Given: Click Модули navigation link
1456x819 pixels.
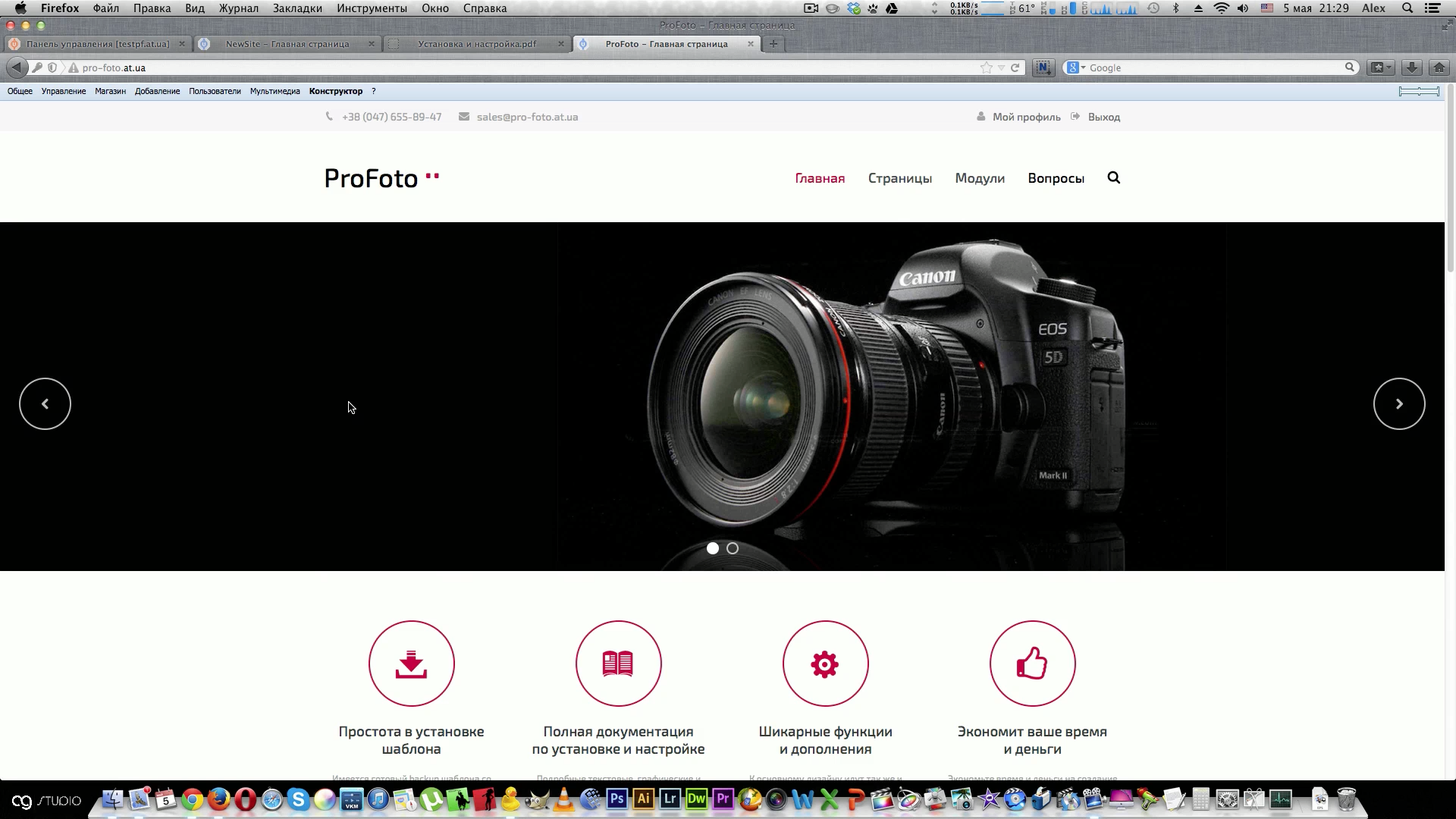Looking at the screenshot, I should (x=980, y=178).
